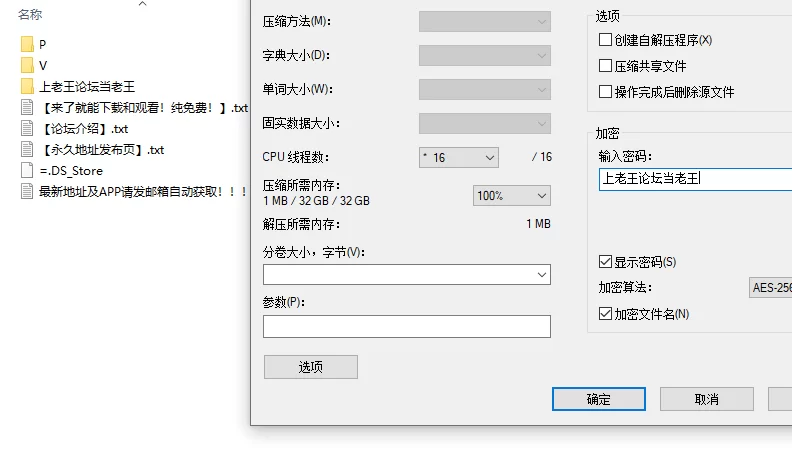
Task: Open the 100% memory usage dropdown
Action: click(x=512, y=195)
